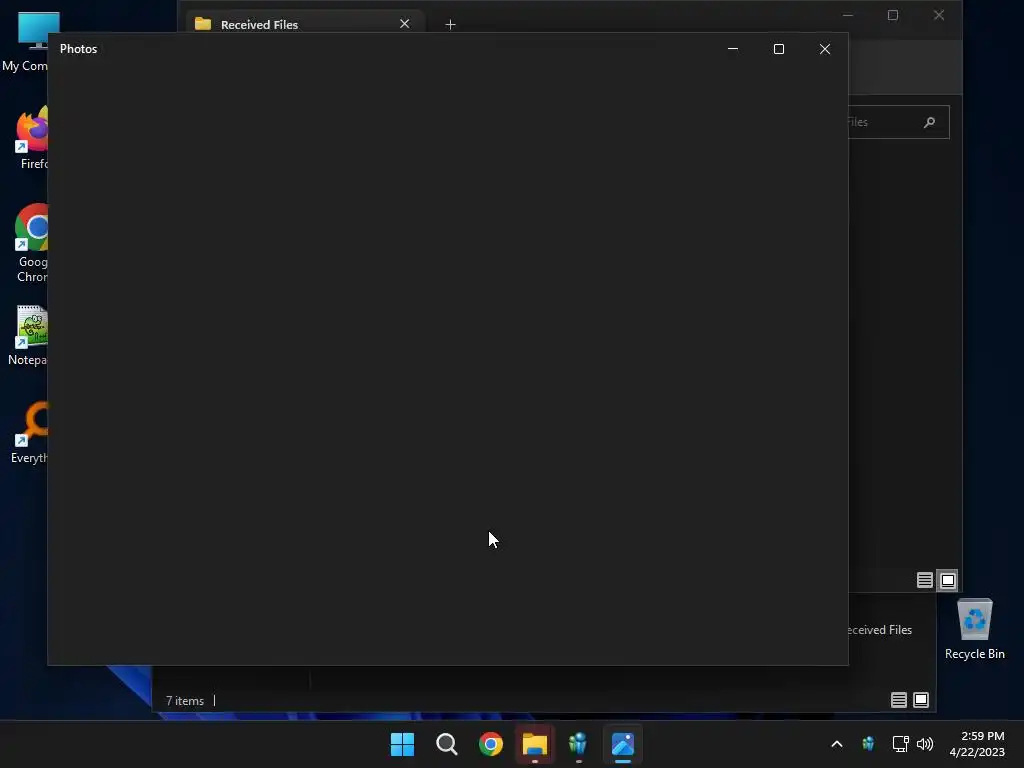Viewport: 1024px width, 768px height.
Task: Select details view icon in bottom status bar
Action: tap(899, 700)
